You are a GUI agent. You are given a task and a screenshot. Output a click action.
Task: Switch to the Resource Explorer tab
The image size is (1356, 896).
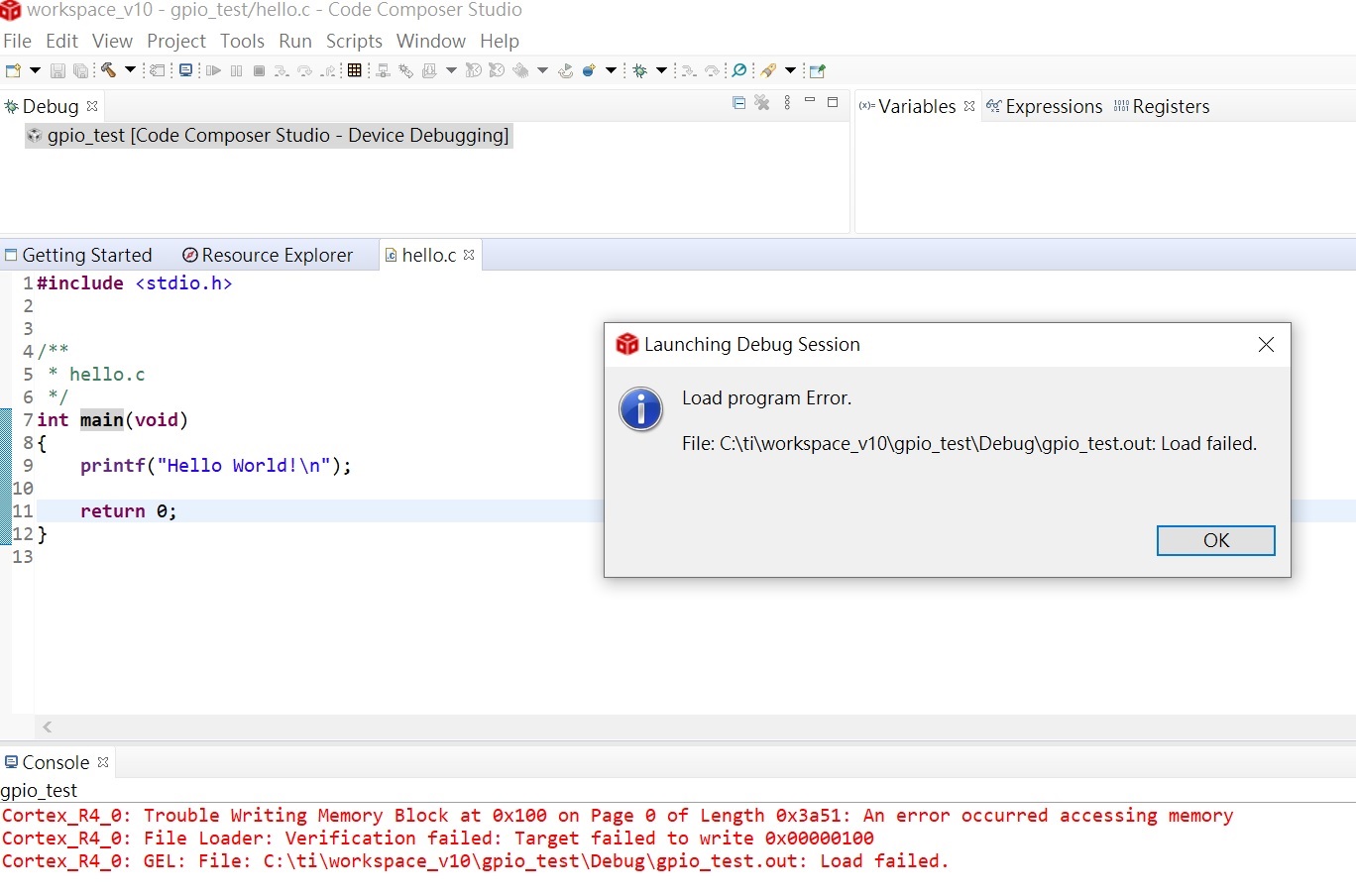[268, 255]
